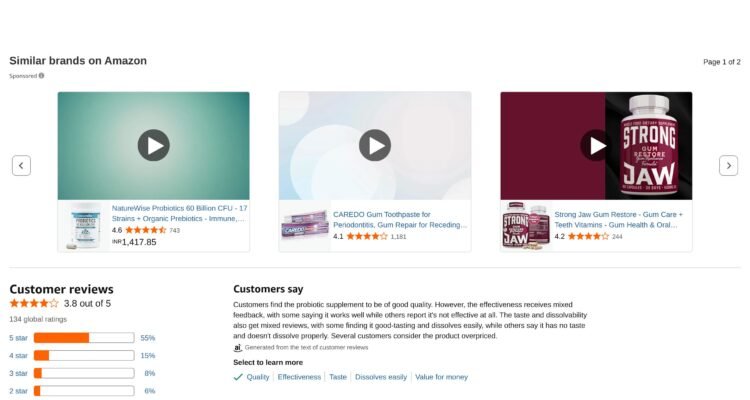The image size is (750, 400).
Task: Filter reviews by 5 star bar
Action: [84, 338]
